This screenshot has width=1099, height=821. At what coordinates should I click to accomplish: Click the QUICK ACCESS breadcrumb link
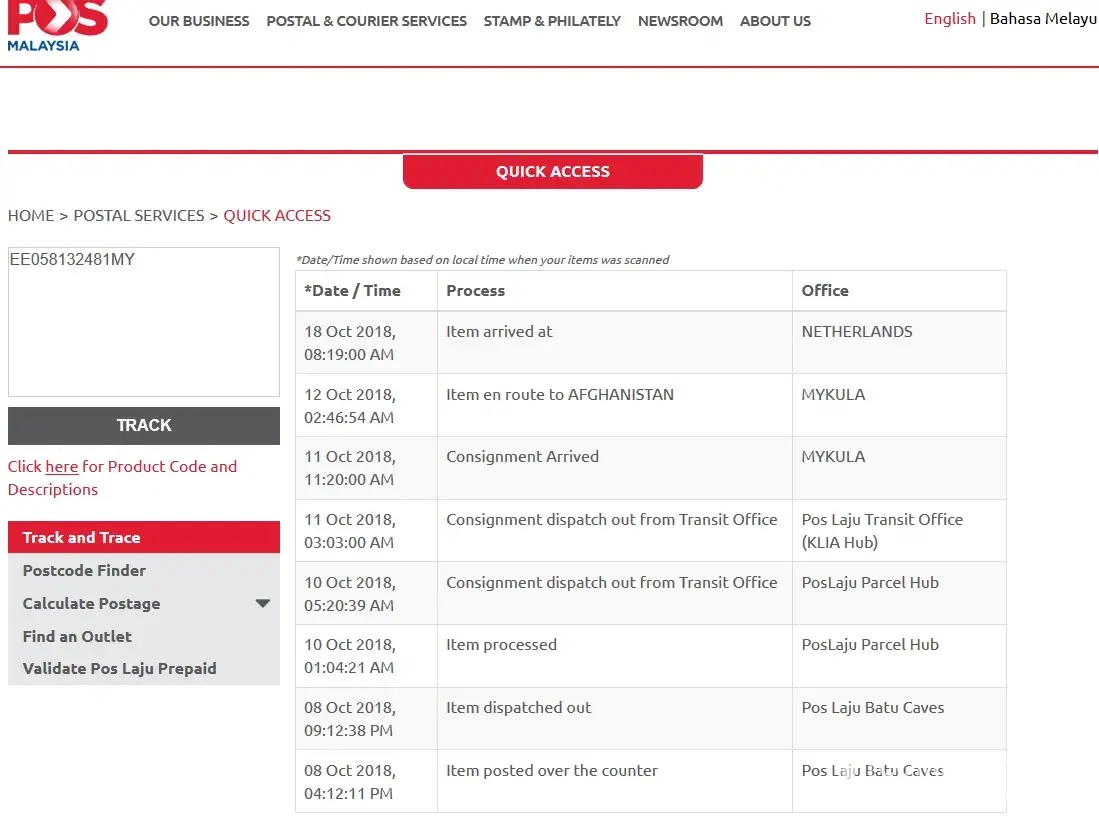click(x=277, y=215)
